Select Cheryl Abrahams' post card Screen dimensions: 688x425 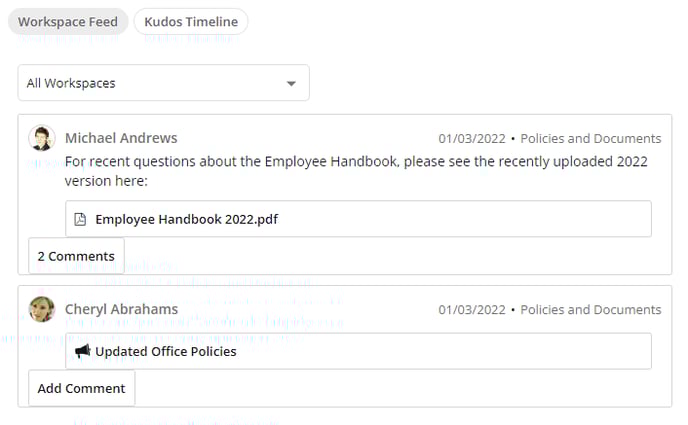[345, 346]
